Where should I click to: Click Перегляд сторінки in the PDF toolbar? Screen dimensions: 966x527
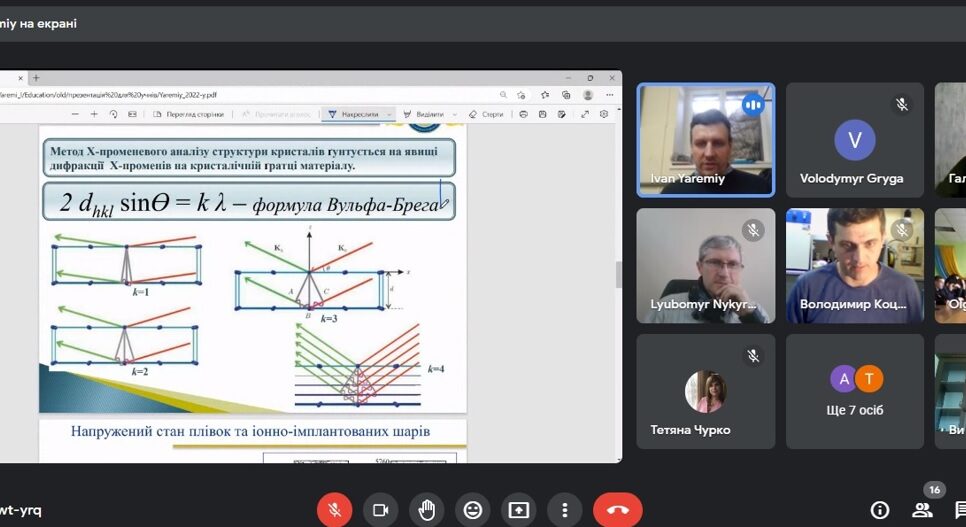coord(187,115)
